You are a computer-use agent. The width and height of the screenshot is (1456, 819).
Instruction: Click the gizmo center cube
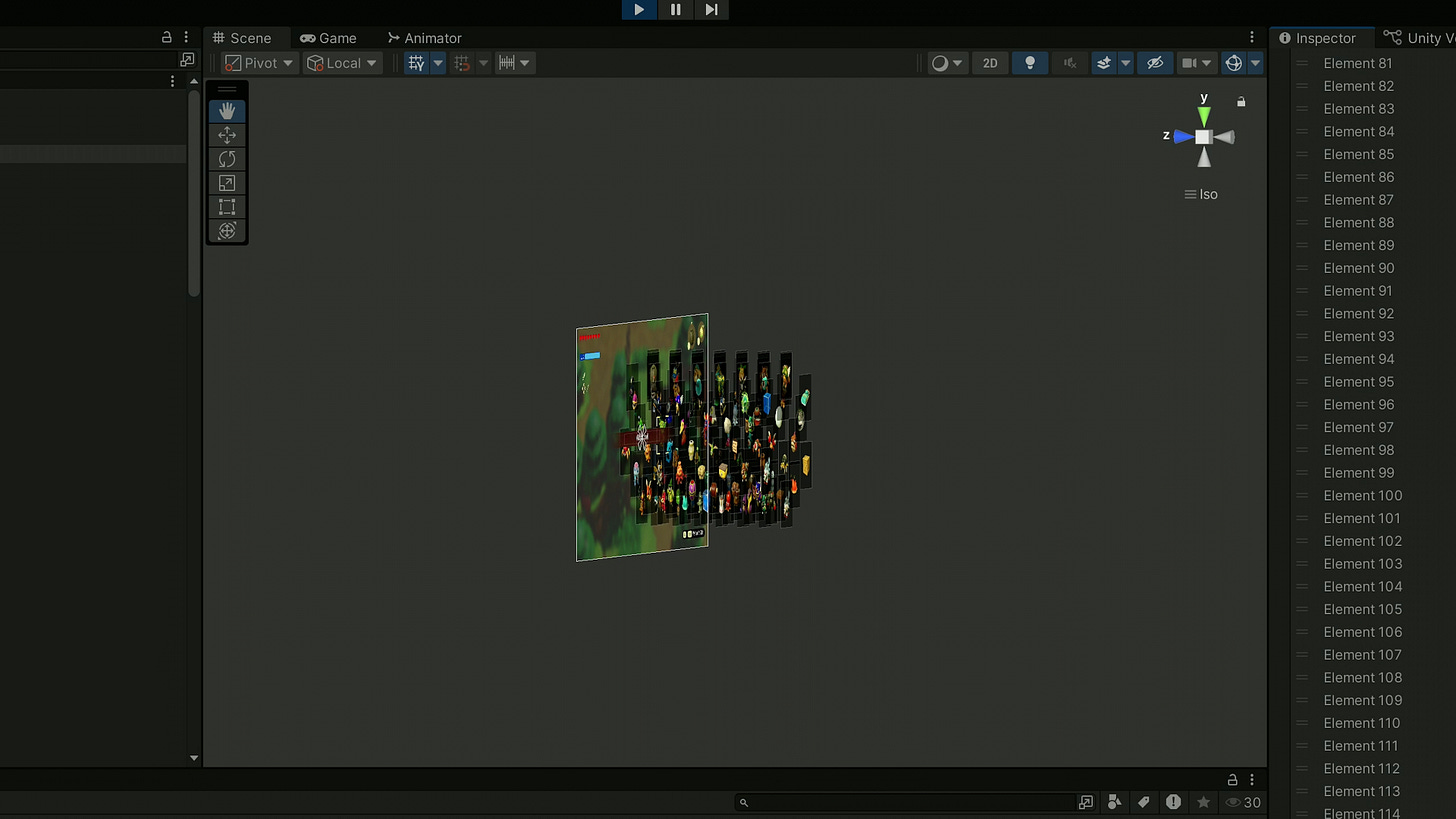pyautogui.click(x=1204, y=137)
